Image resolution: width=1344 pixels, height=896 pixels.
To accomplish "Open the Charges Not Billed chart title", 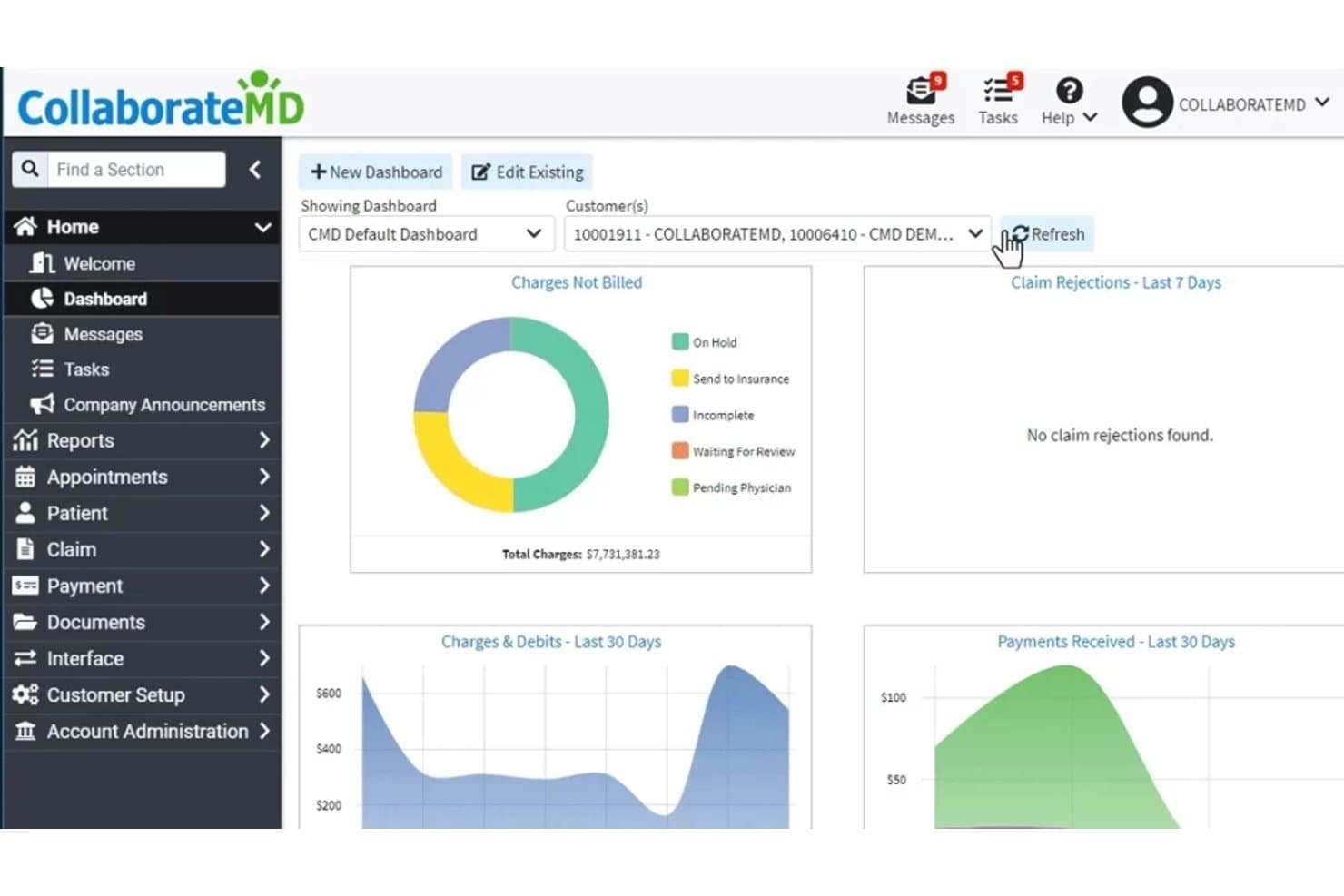I will pyautogui.click(x=577, y=282).
